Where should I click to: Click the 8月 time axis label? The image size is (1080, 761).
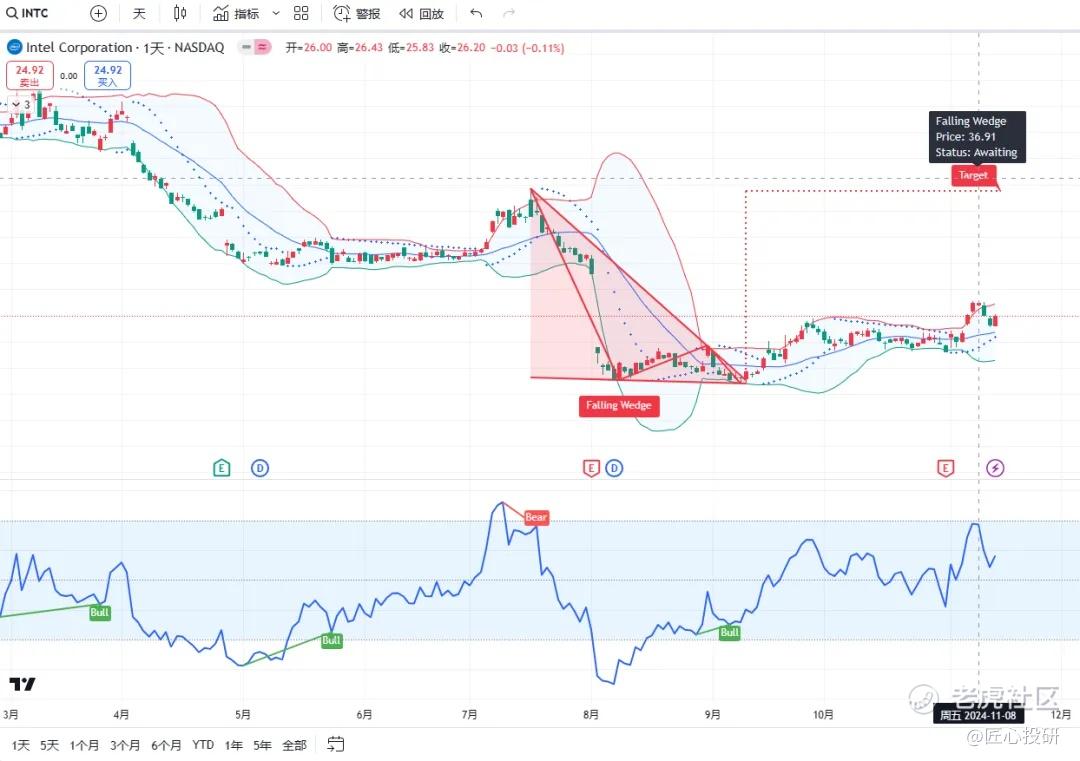(590, 714)
